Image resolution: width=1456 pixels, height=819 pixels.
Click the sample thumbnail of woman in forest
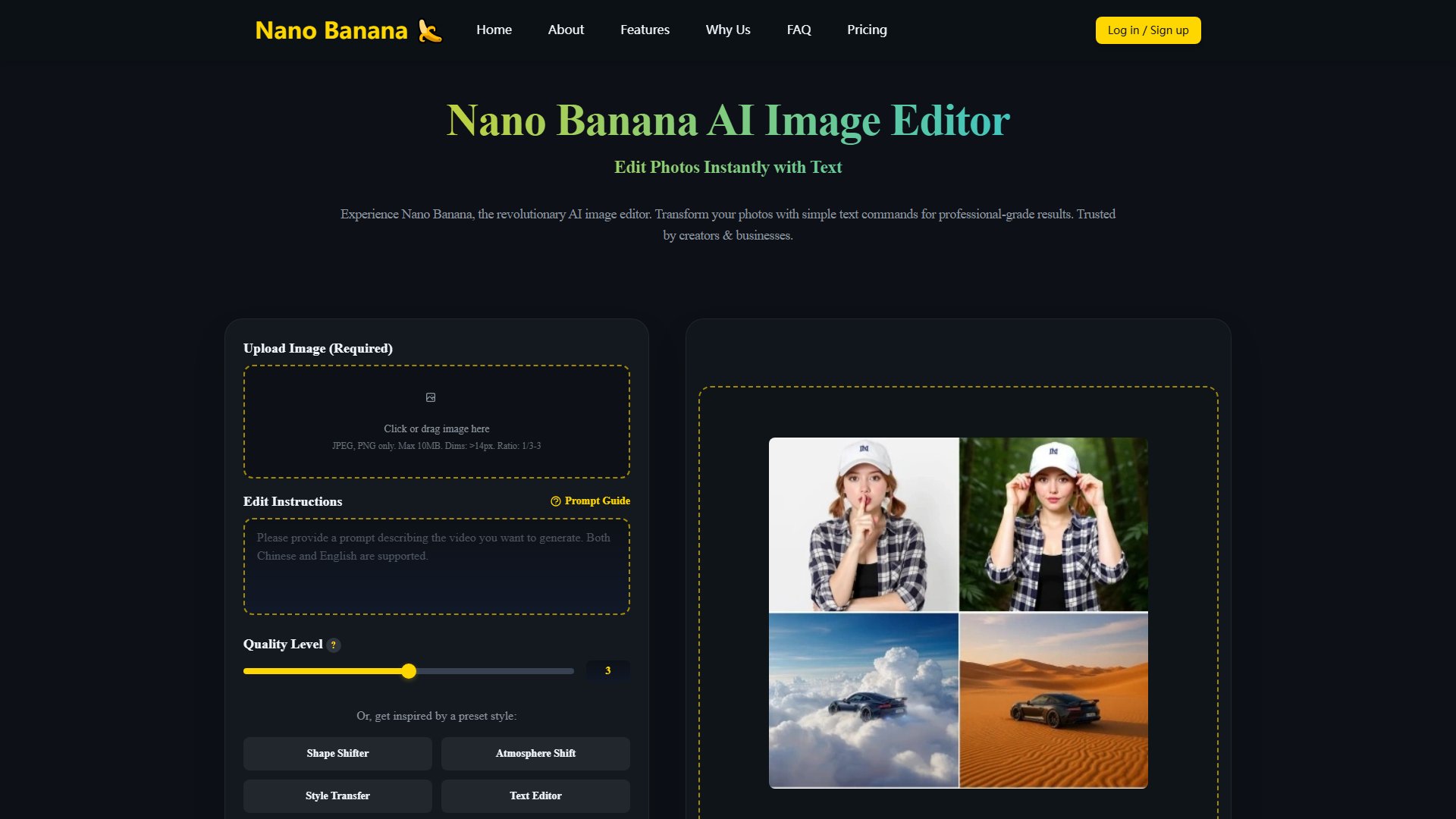[x=1053, y=524]
